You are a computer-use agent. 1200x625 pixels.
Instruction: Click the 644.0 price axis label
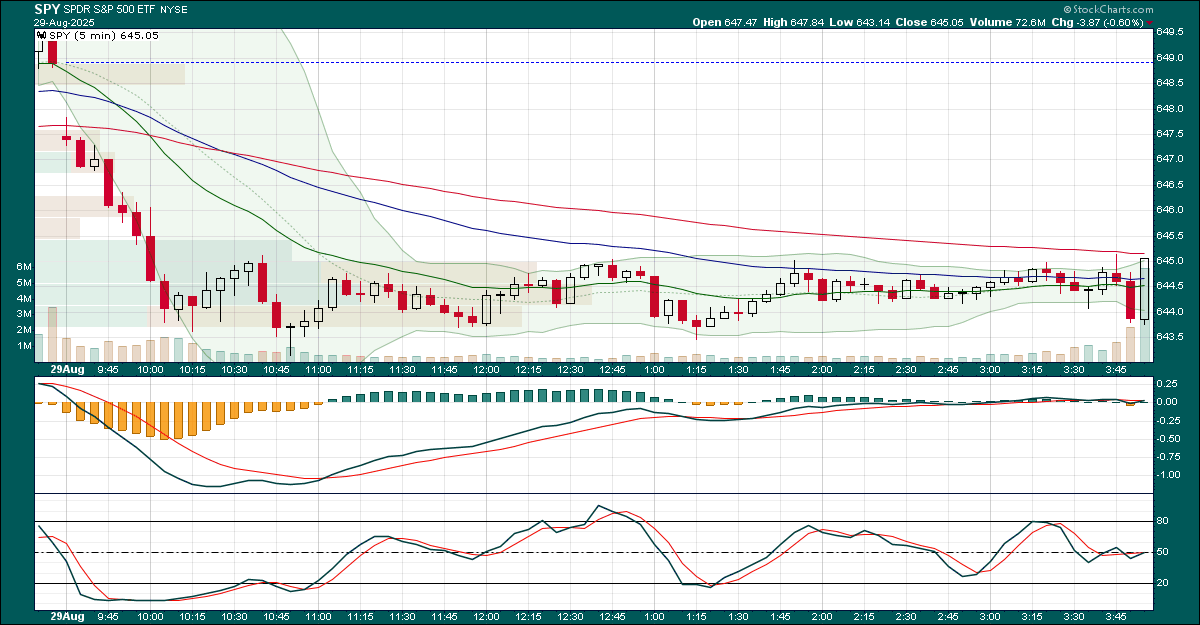point(1171,312)
